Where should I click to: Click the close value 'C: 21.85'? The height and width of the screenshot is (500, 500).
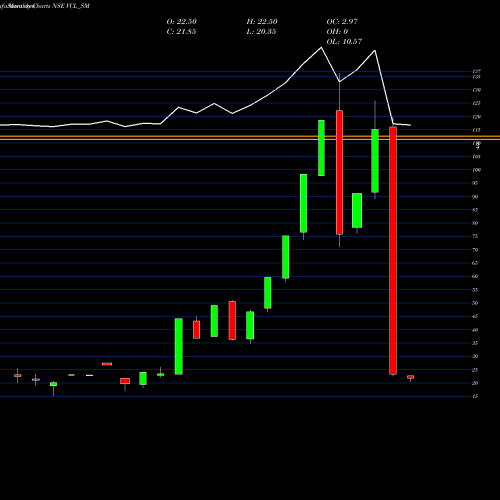pyautogui.click(x=181, y=32)
